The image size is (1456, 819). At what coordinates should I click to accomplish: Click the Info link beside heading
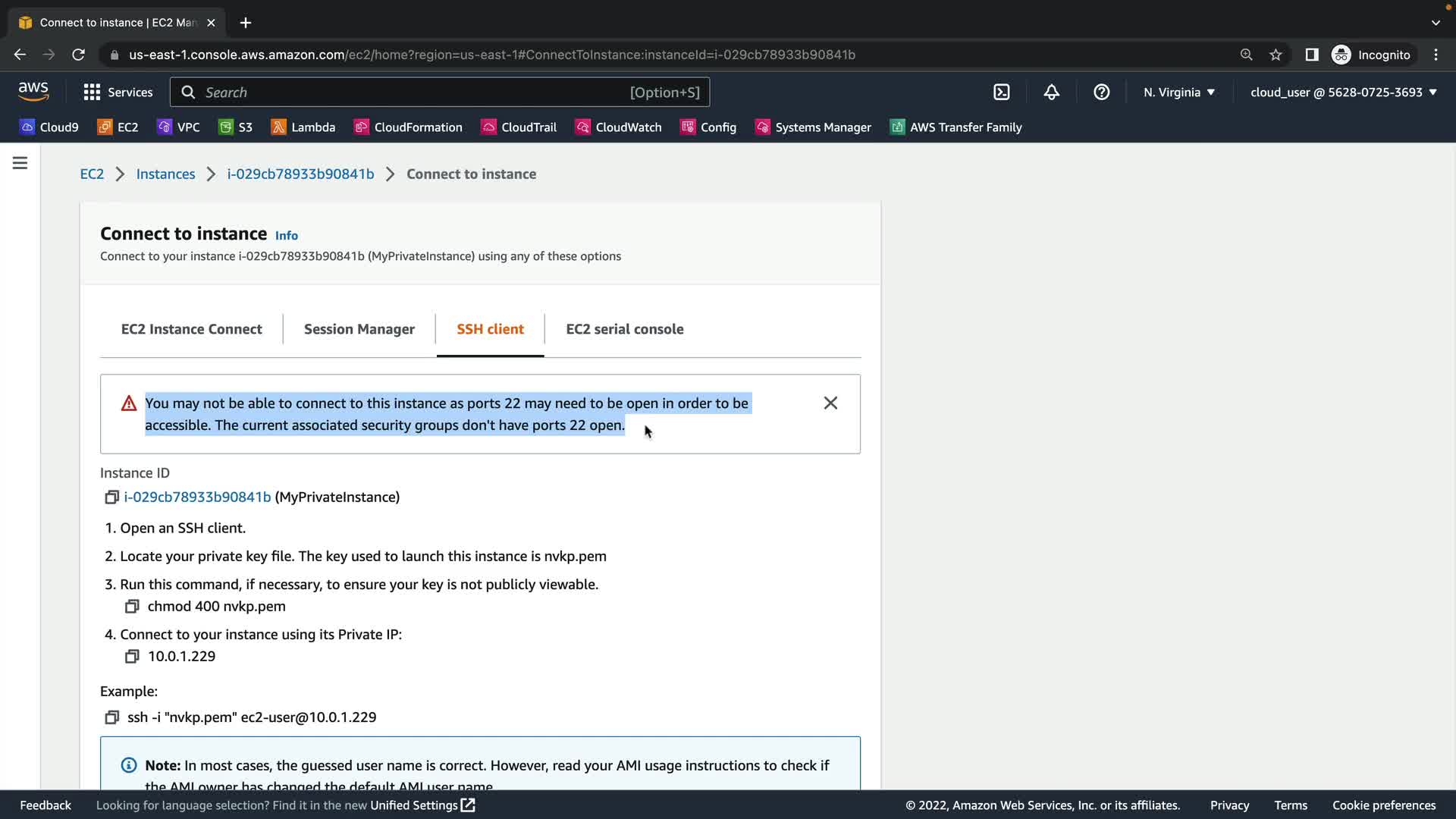(287, 236)
